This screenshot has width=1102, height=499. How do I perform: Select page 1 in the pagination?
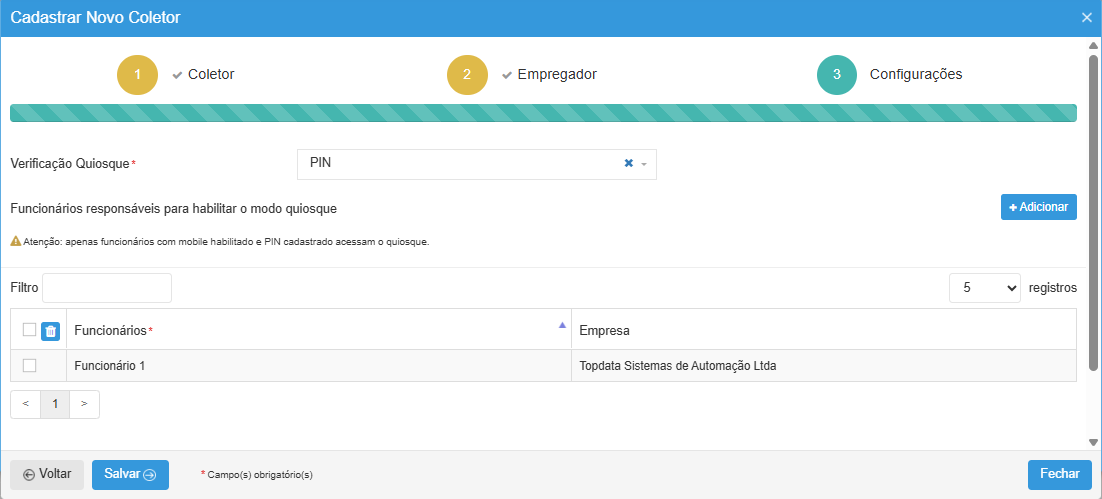(55, 404)
